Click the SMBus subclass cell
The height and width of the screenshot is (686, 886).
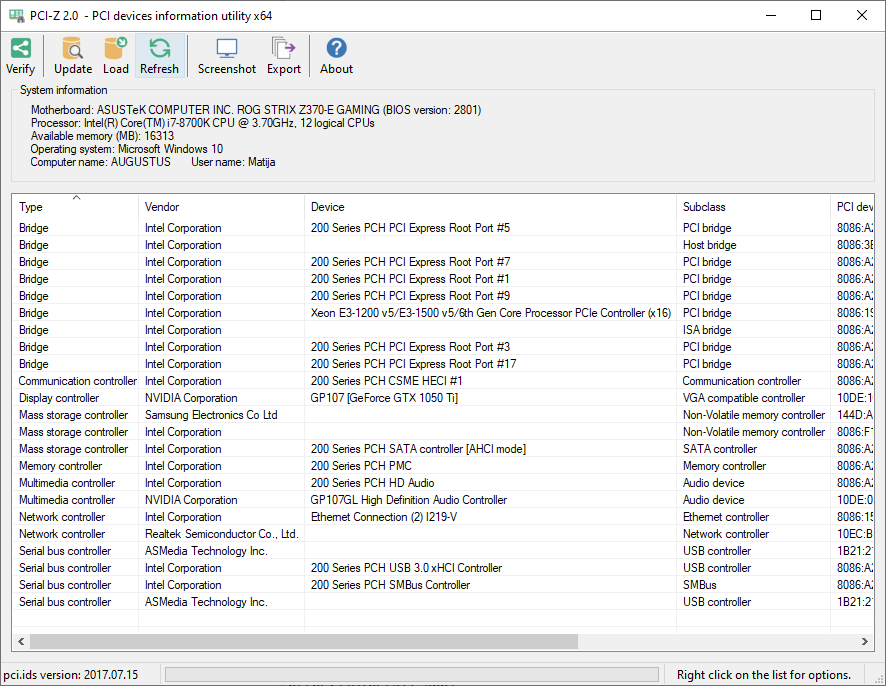(x=700, y=584)
